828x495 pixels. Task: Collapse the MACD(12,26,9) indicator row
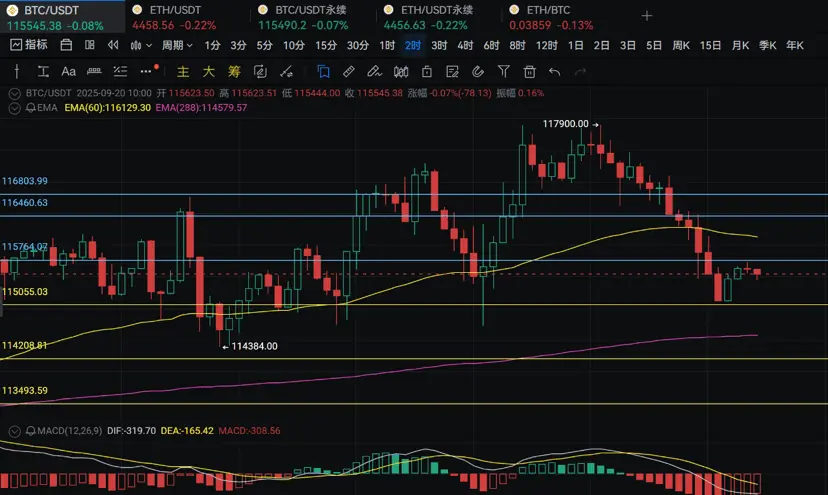click(14, 431)
